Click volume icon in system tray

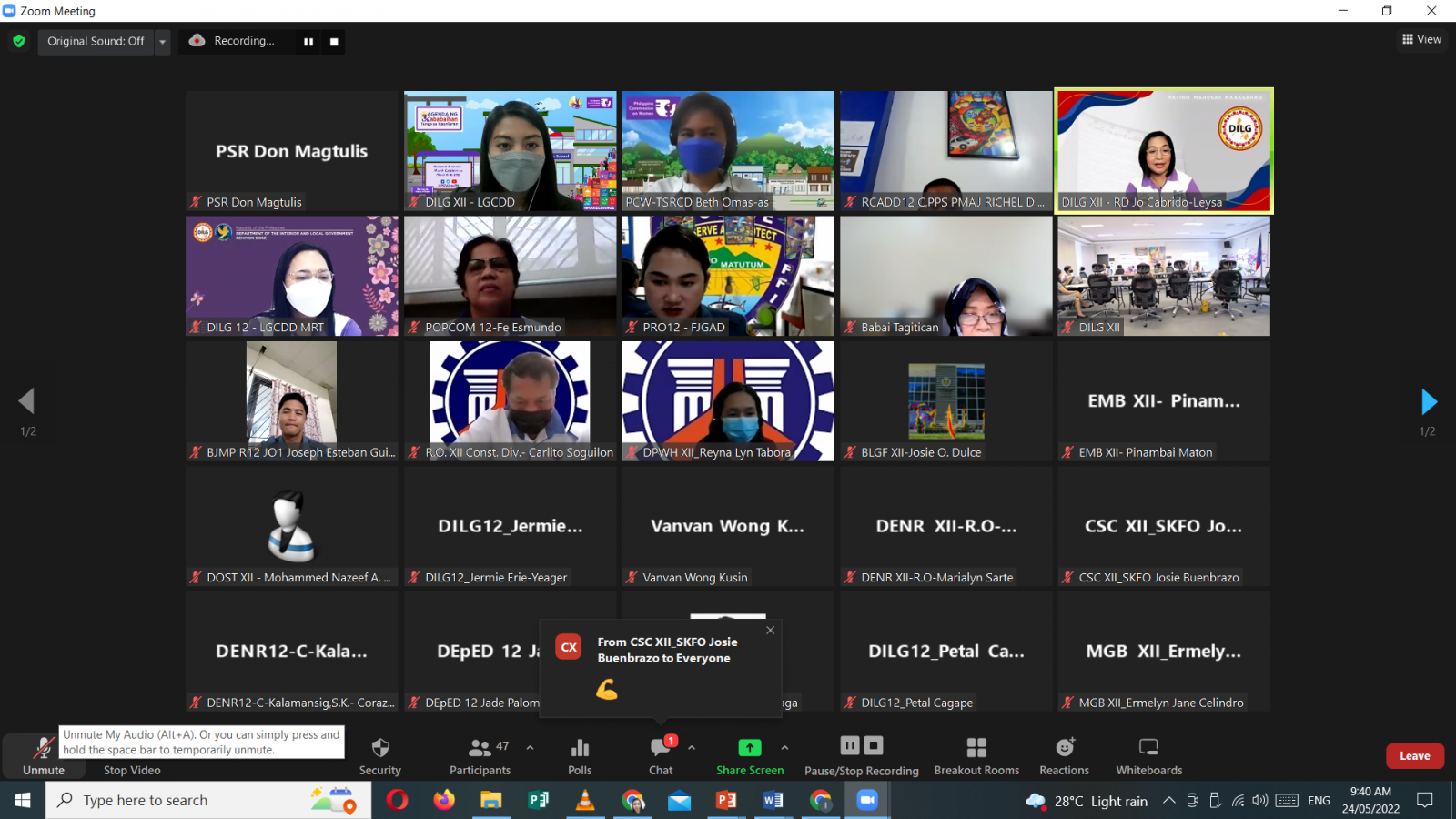[1260, 801]
